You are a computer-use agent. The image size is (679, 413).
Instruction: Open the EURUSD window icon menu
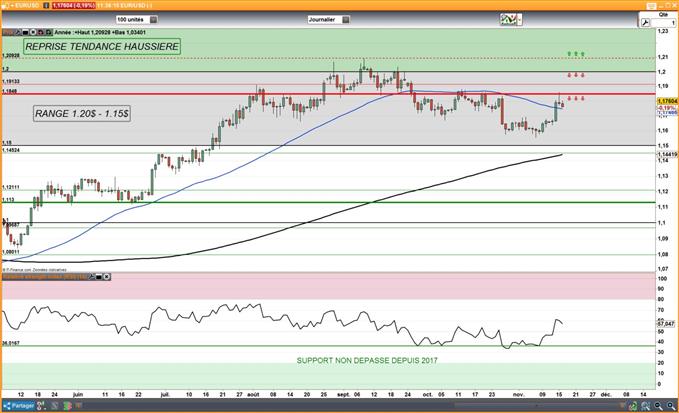coord(4,6)
